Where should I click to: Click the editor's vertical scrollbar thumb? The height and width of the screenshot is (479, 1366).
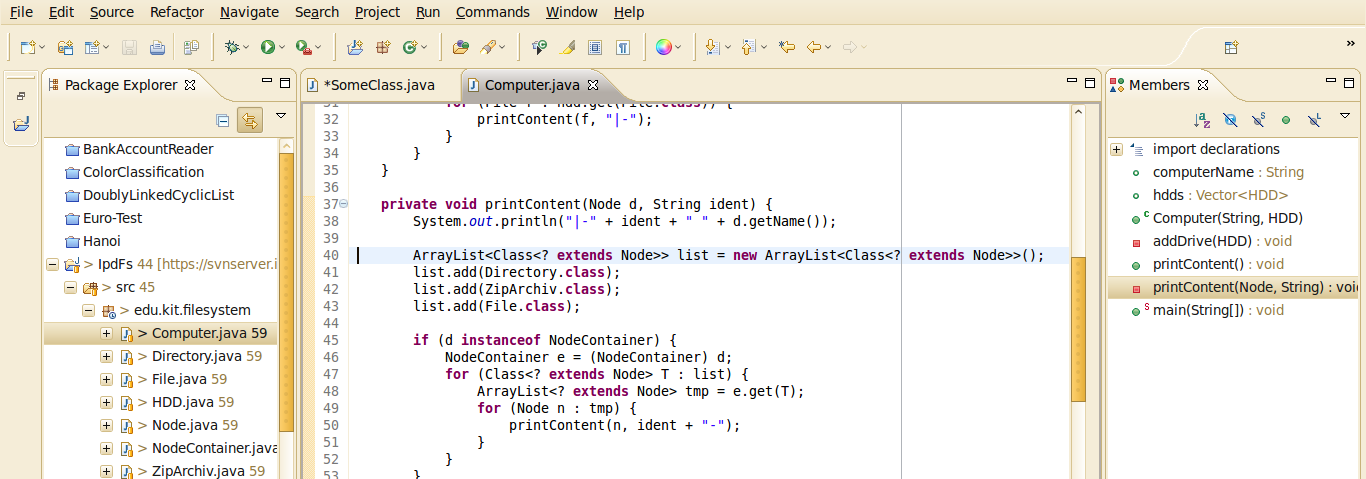(x=1078, y=330)
